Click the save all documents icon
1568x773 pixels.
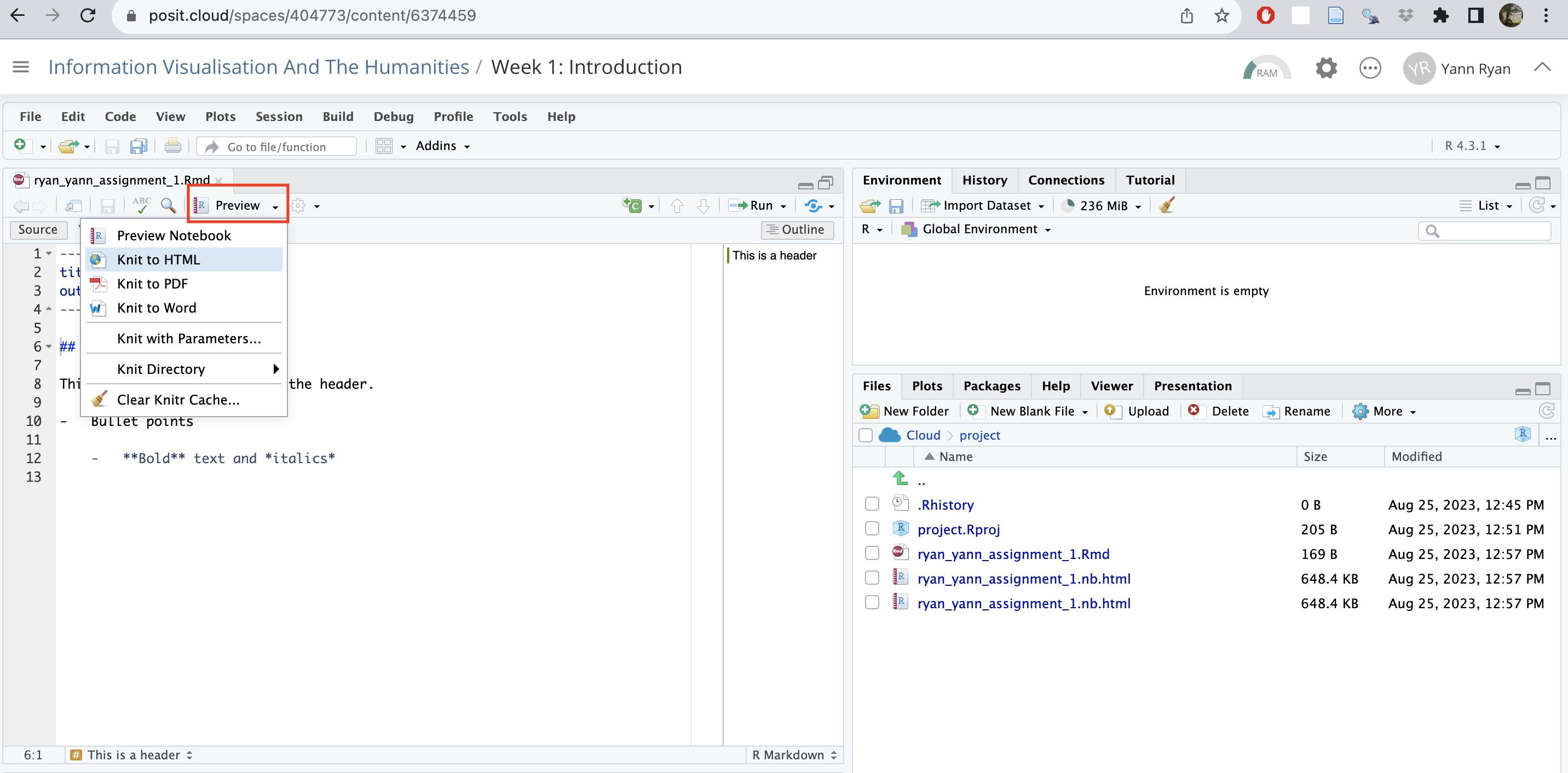tap(139, 146)
